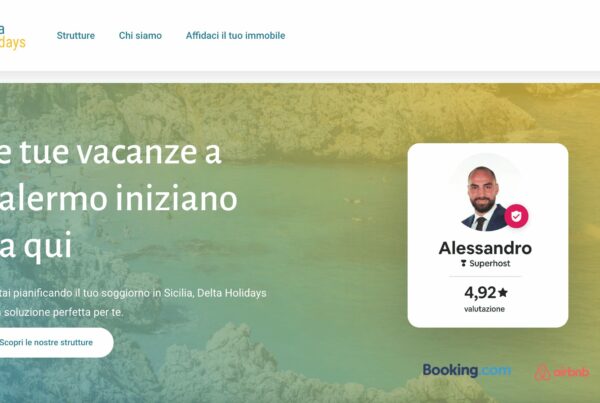Viewport: 600px width, 403px height.
Task: Click the thin divider under Superhost
Action: pos(485,276)
